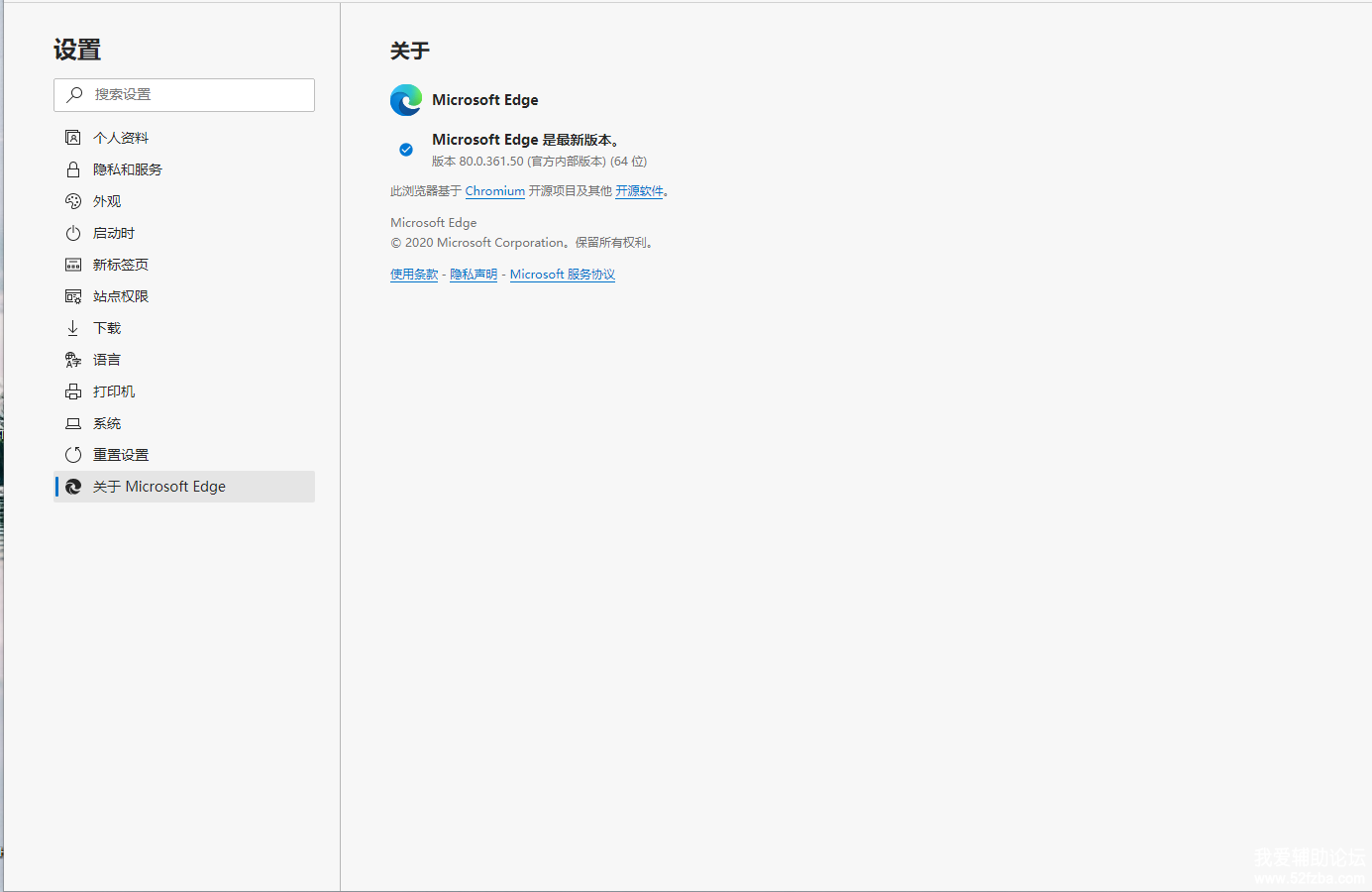Click the Microsoft Edge 是最新版本 status text
This screenshot has height=892, width=1372.
(x=526, y=140)
